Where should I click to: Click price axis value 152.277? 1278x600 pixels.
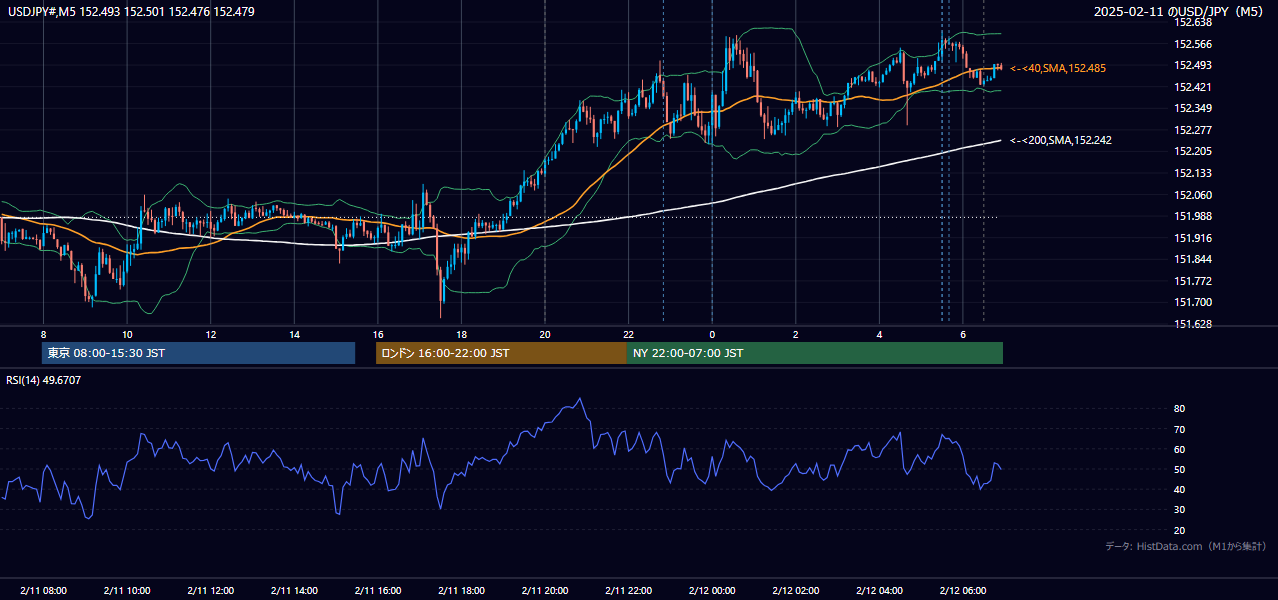pos(1192,130)
